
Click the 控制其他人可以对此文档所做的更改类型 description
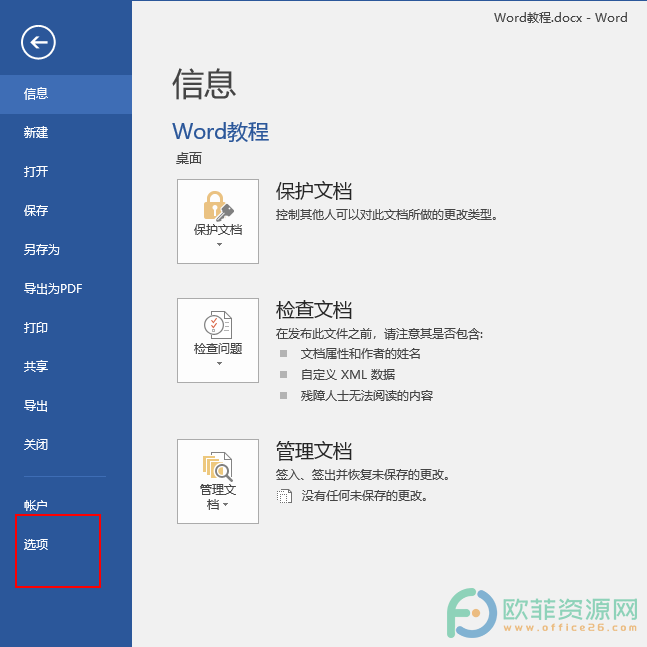[387, 215]
